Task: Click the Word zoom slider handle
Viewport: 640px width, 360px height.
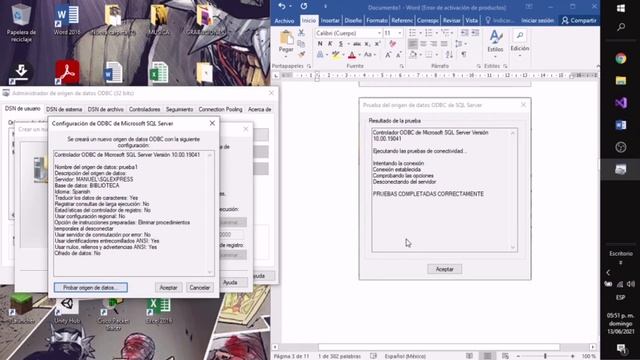Action: [545, 356]
